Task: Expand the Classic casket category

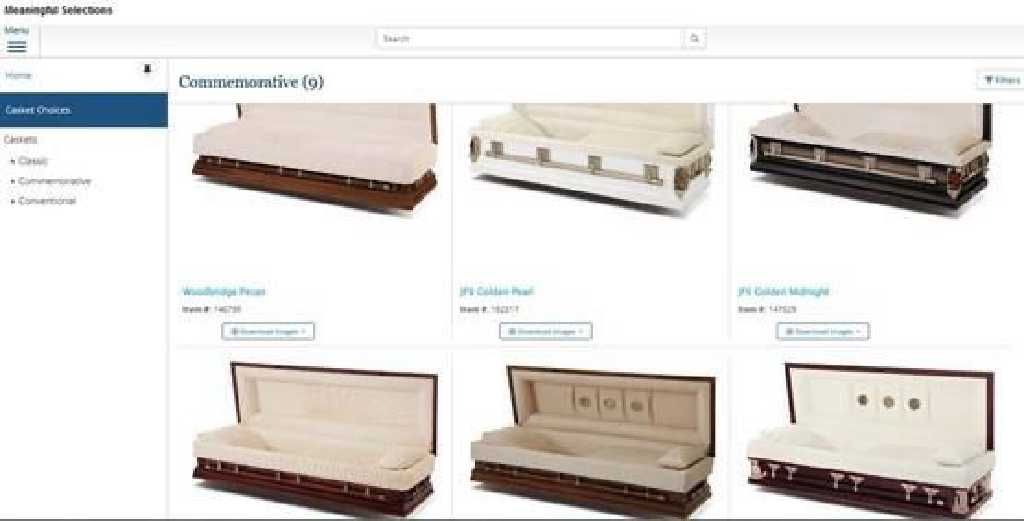Action: tap(33, 161)
